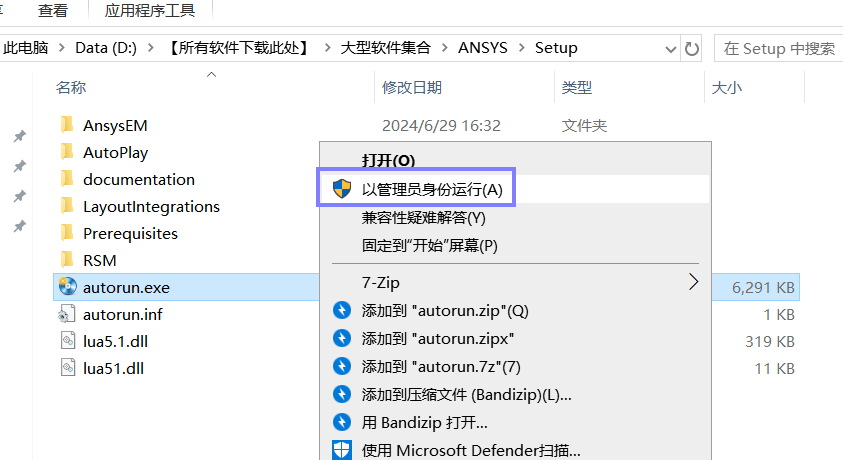
Task: Click the Microsoft Defender shield icon
Action: point(342,450)
